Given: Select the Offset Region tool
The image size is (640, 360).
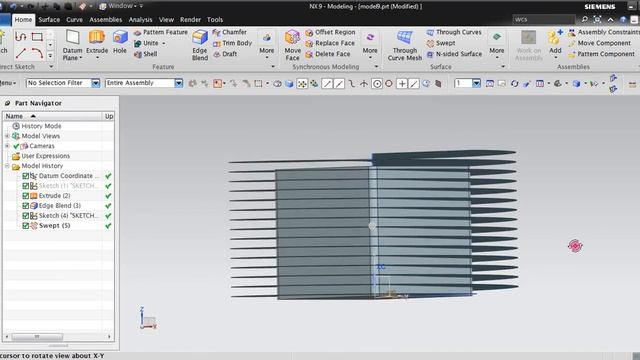Looking at the screenshot, I should point(330,32).
